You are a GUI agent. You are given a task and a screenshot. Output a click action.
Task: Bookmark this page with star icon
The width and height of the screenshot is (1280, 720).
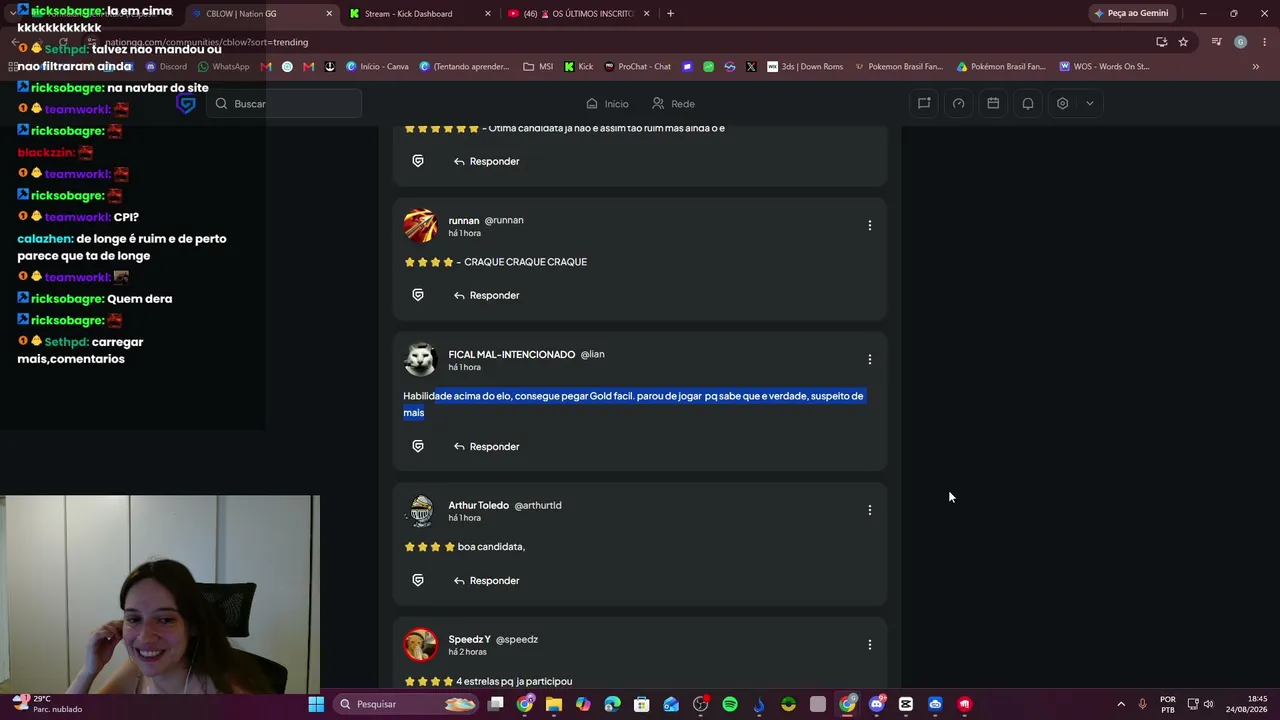(1183, 42)
